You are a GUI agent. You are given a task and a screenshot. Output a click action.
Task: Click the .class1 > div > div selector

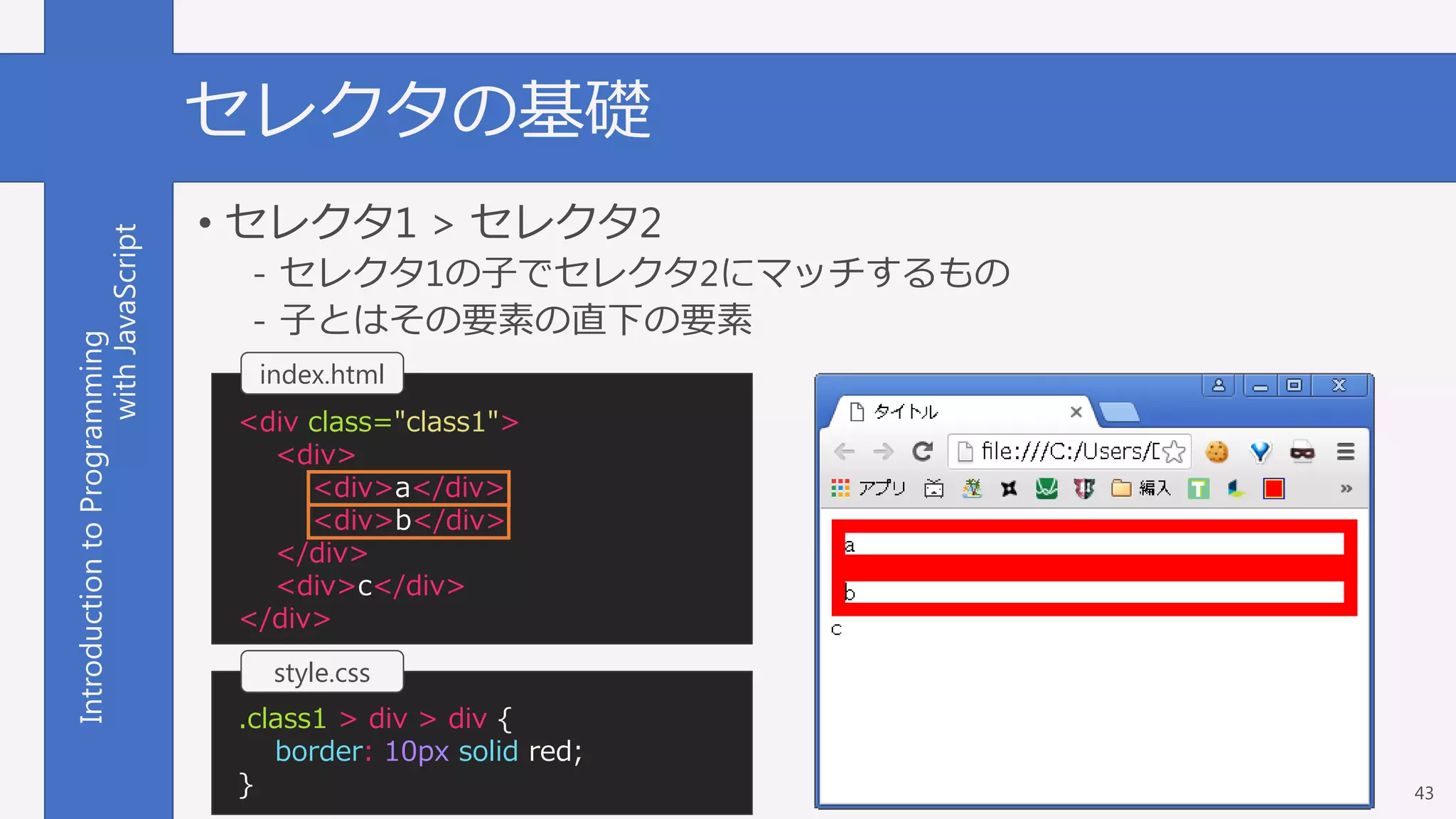pos(363,718)
